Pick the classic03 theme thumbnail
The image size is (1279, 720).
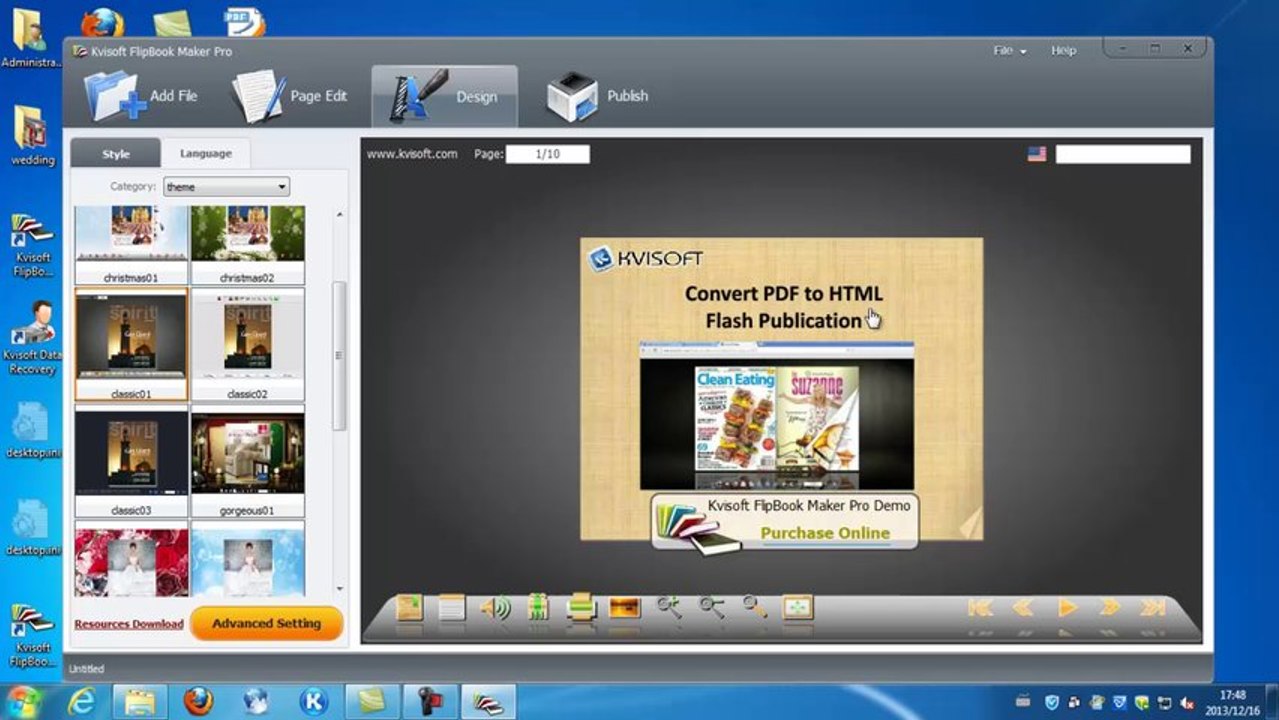(131, 461)
